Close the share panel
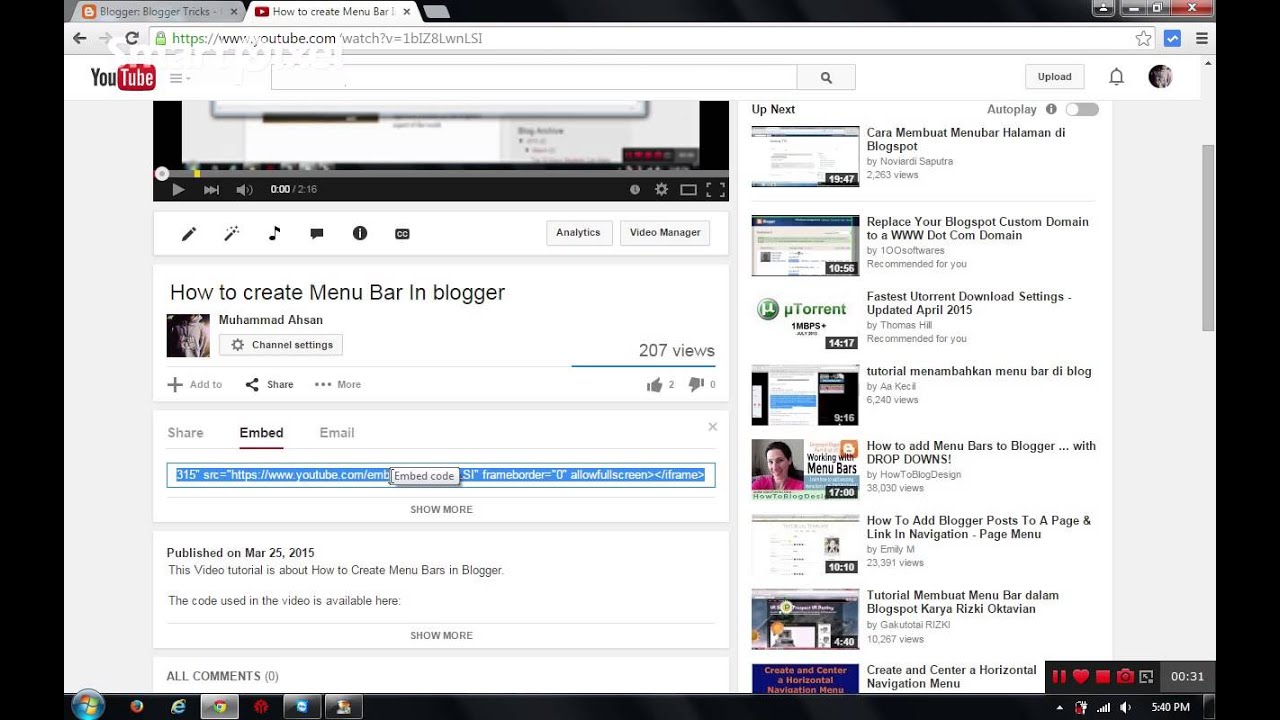Screen dimensions: 1280x720 pyautogui.click(x=713, y=427)
